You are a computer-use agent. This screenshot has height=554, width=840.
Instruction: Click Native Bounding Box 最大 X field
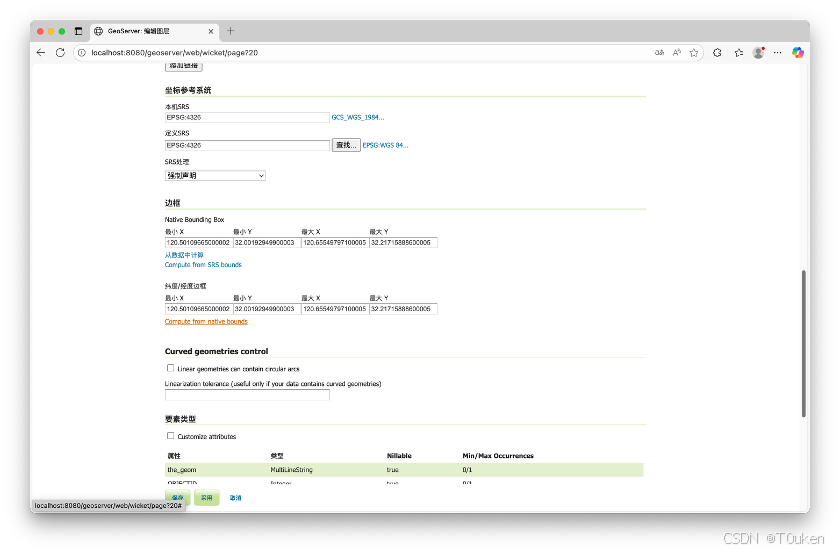(x=335, y=243)
